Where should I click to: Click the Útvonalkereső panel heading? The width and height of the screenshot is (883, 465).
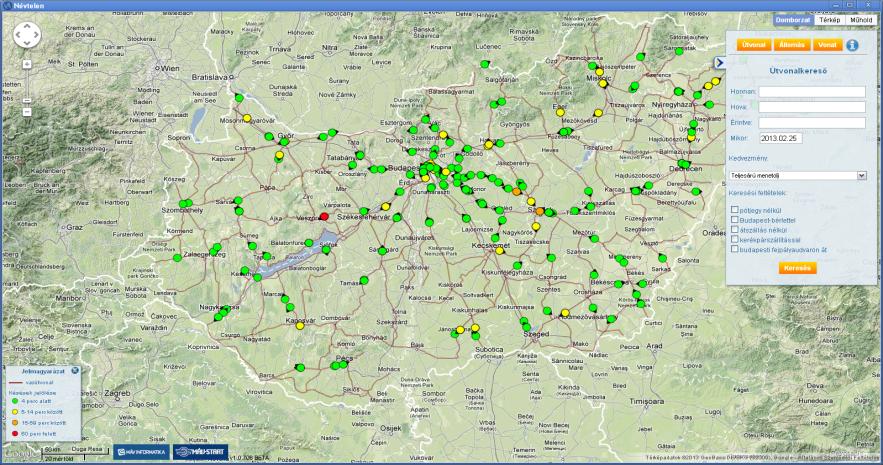[x=798, y=71]
